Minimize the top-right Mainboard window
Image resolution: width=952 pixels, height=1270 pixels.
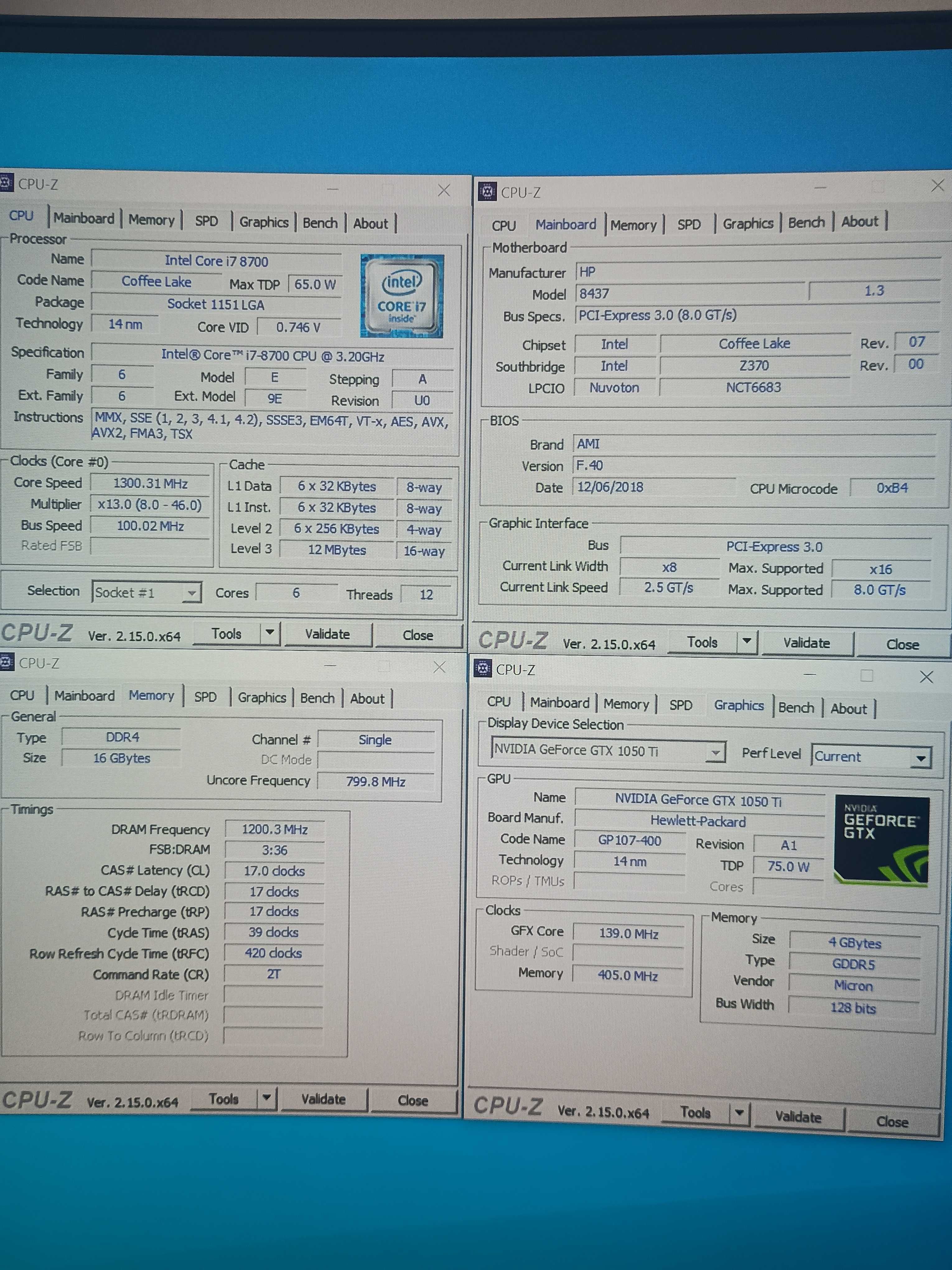(820, 188)
